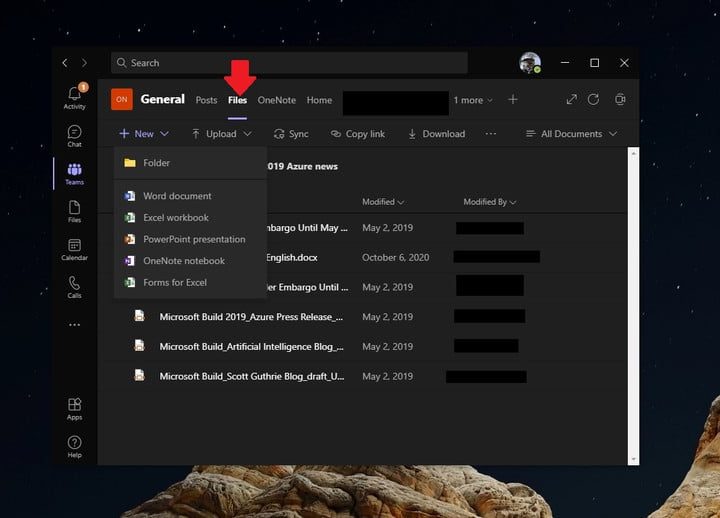
Task: Create a new Word document
Action: 190,196
